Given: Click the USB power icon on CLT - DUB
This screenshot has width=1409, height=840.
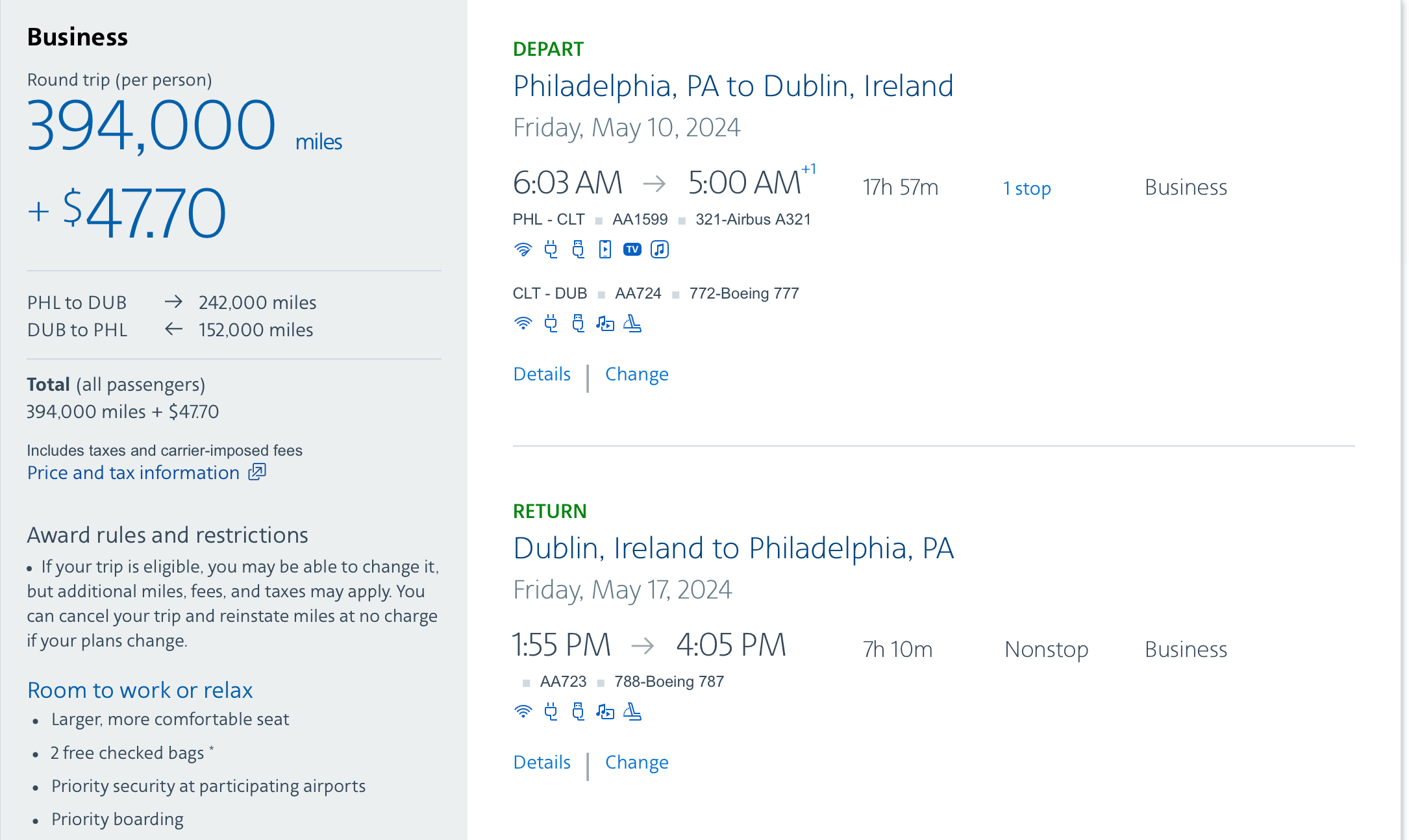Looking at the screenshot, I should [578, 323].
